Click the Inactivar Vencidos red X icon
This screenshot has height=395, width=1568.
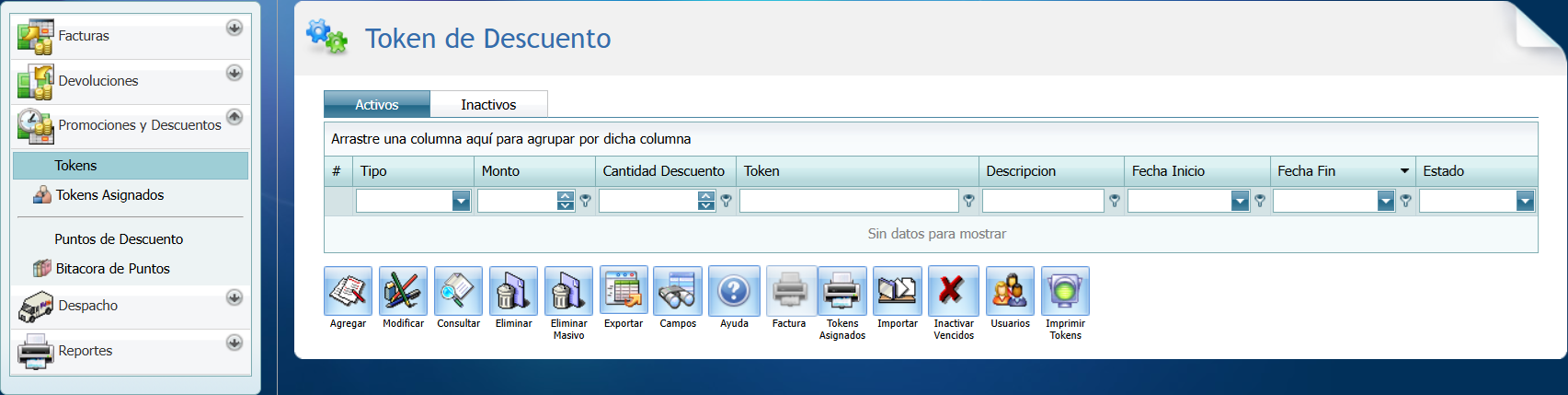point(954,291)
